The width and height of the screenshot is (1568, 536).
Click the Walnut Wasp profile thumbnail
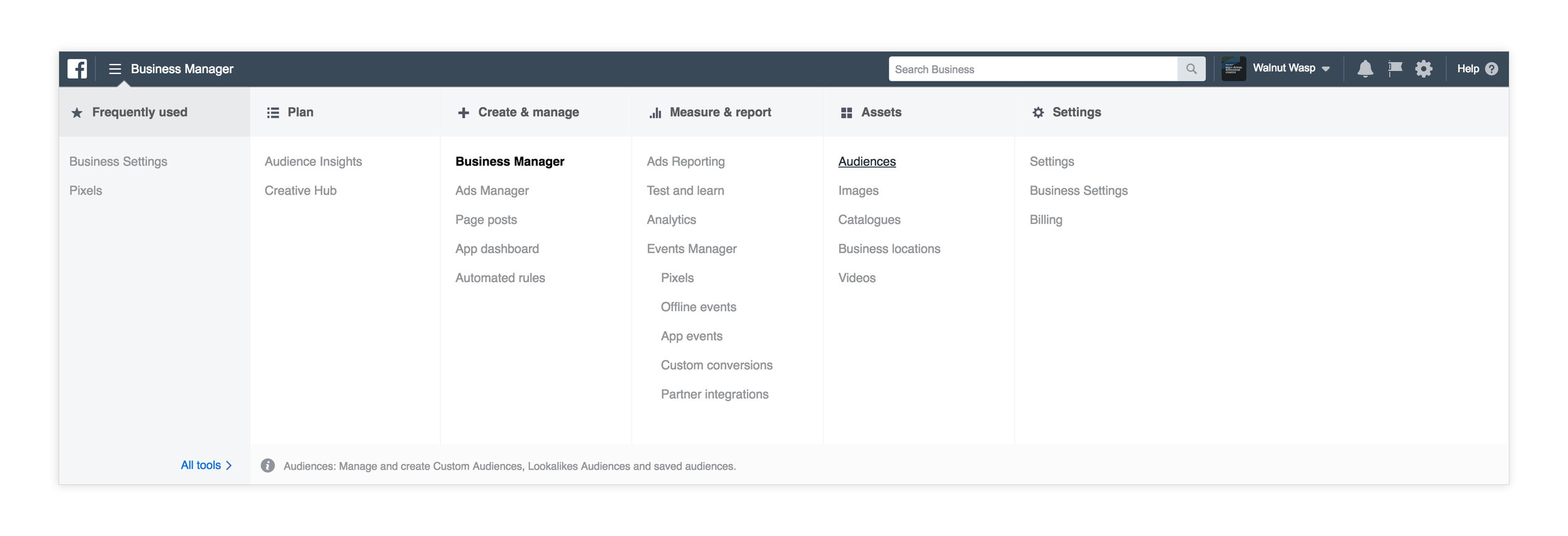tap(1233, 69)
